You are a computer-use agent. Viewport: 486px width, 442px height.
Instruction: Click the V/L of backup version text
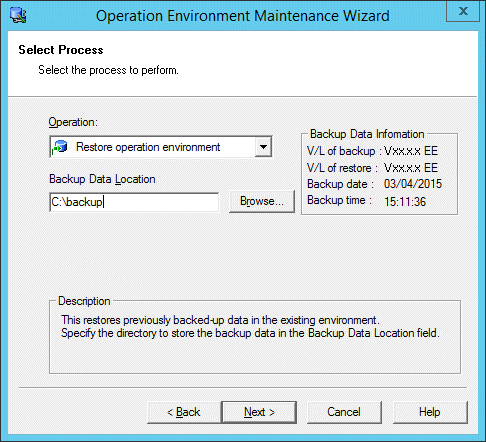tap(411, 151)
